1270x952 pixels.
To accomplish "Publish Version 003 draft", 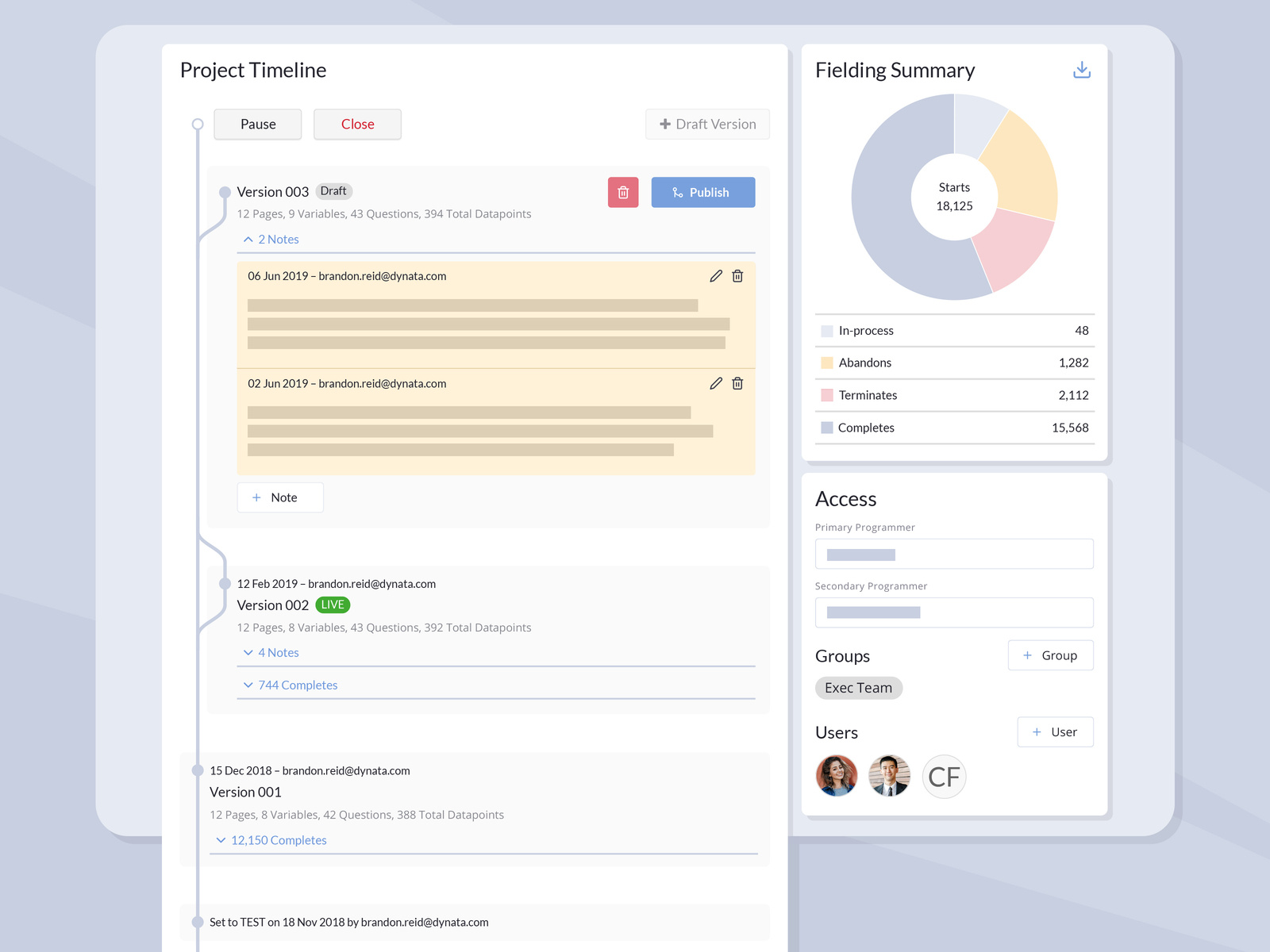I will [702, 192].
